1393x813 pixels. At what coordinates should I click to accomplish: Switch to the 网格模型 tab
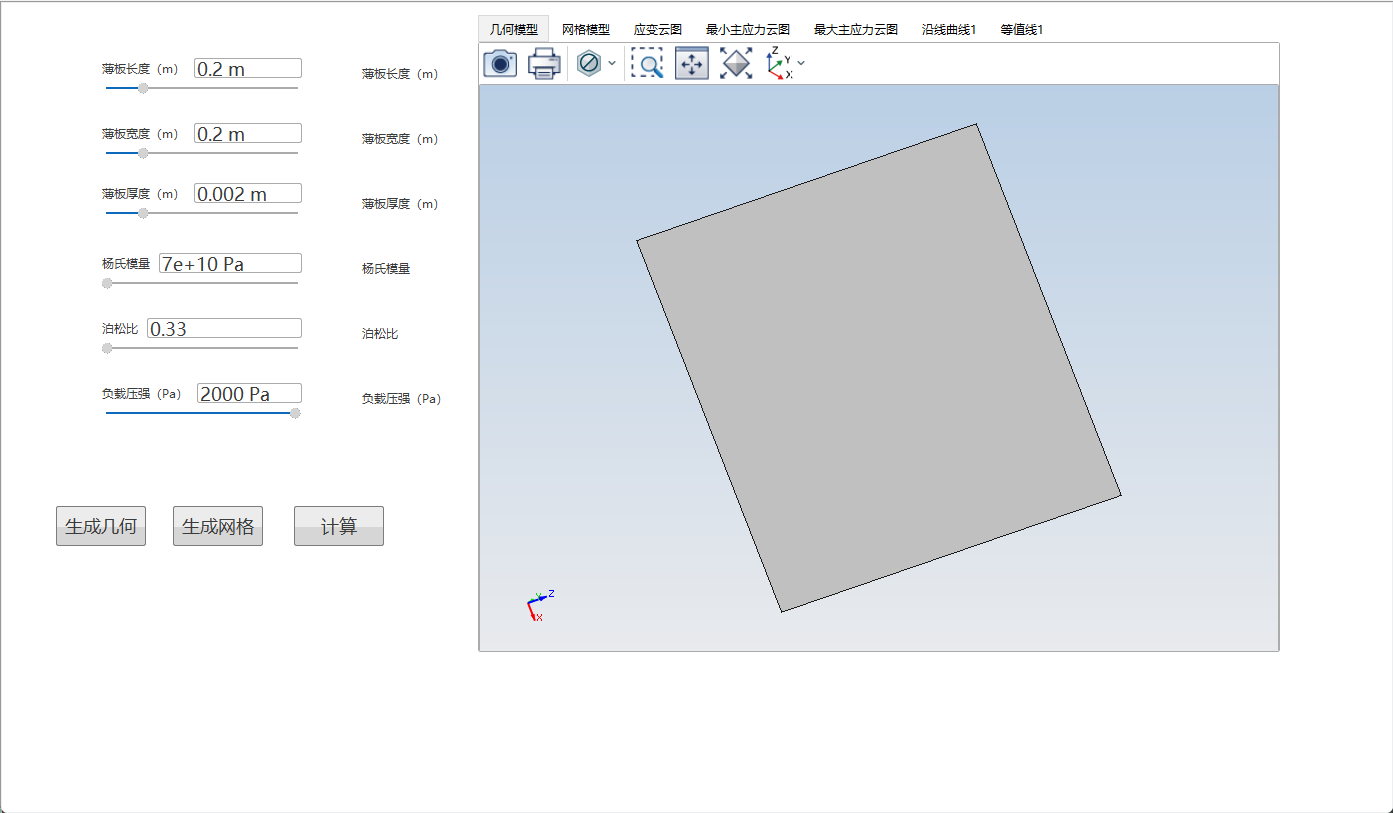click(586, 30)
